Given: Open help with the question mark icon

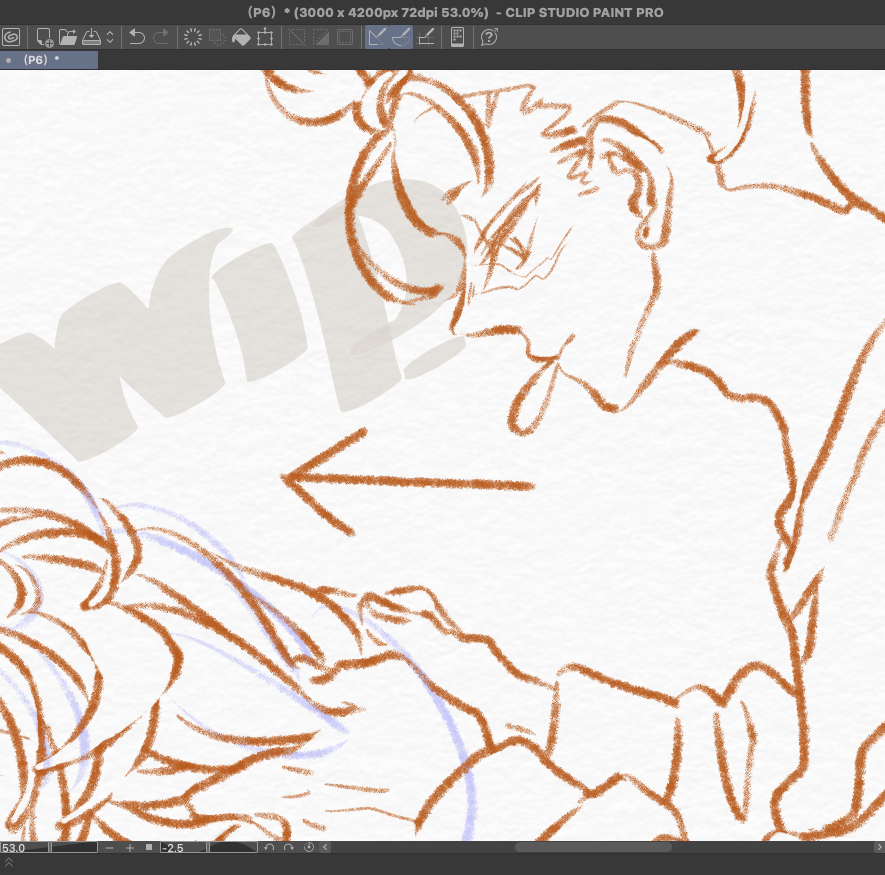Looking at the screenshot, I should point(488,37).
